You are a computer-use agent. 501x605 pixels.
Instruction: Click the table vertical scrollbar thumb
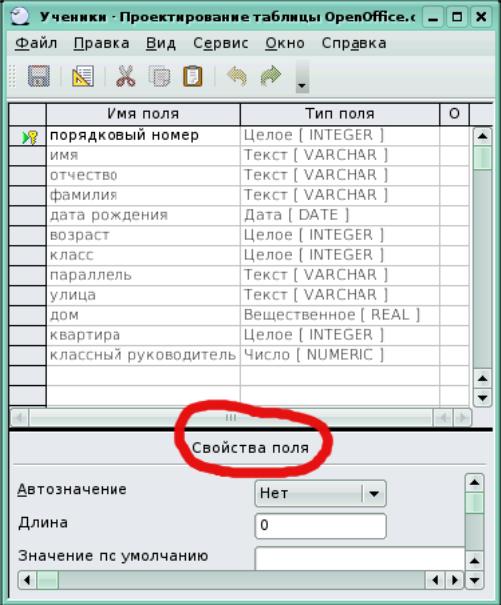click(x=482, y=157)
